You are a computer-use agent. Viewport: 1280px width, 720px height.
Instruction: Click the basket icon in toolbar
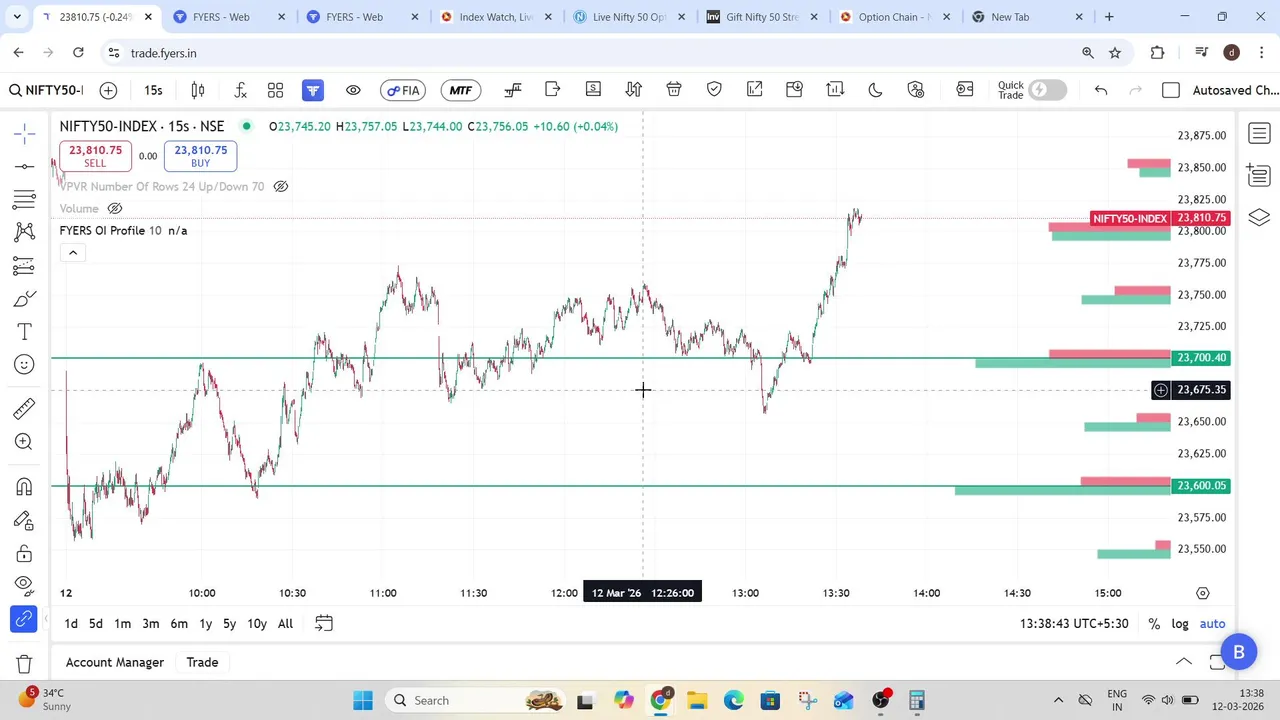(x=674, y=90)
